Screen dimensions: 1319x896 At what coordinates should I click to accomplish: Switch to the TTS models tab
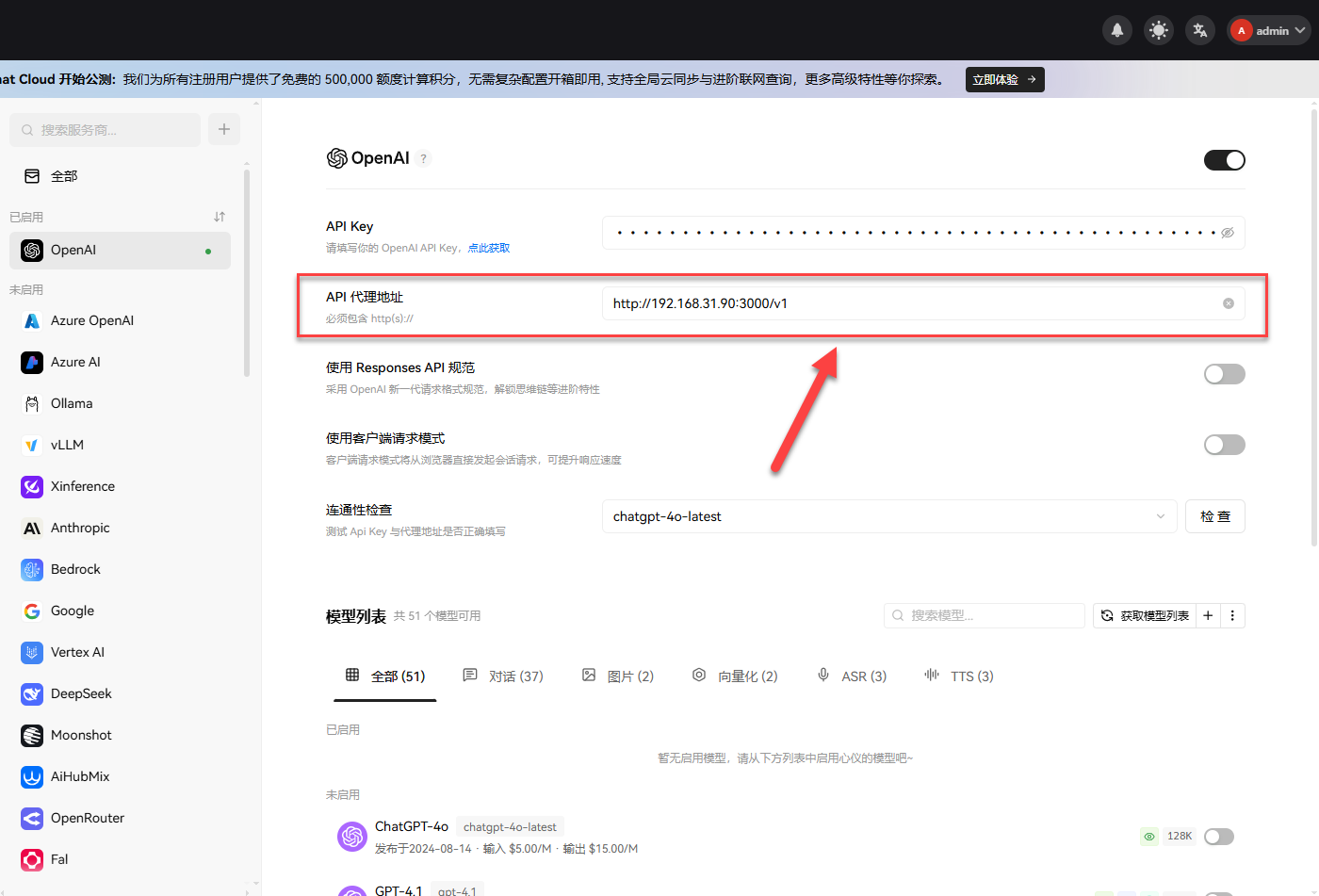(x=958, y=676)
